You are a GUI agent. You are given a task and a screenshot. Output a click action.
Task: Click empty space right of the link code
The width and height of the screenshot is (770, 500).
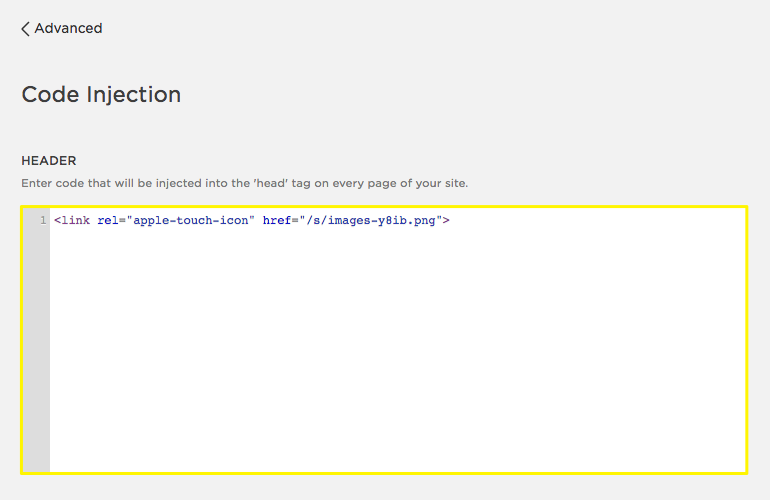point(600,220)
